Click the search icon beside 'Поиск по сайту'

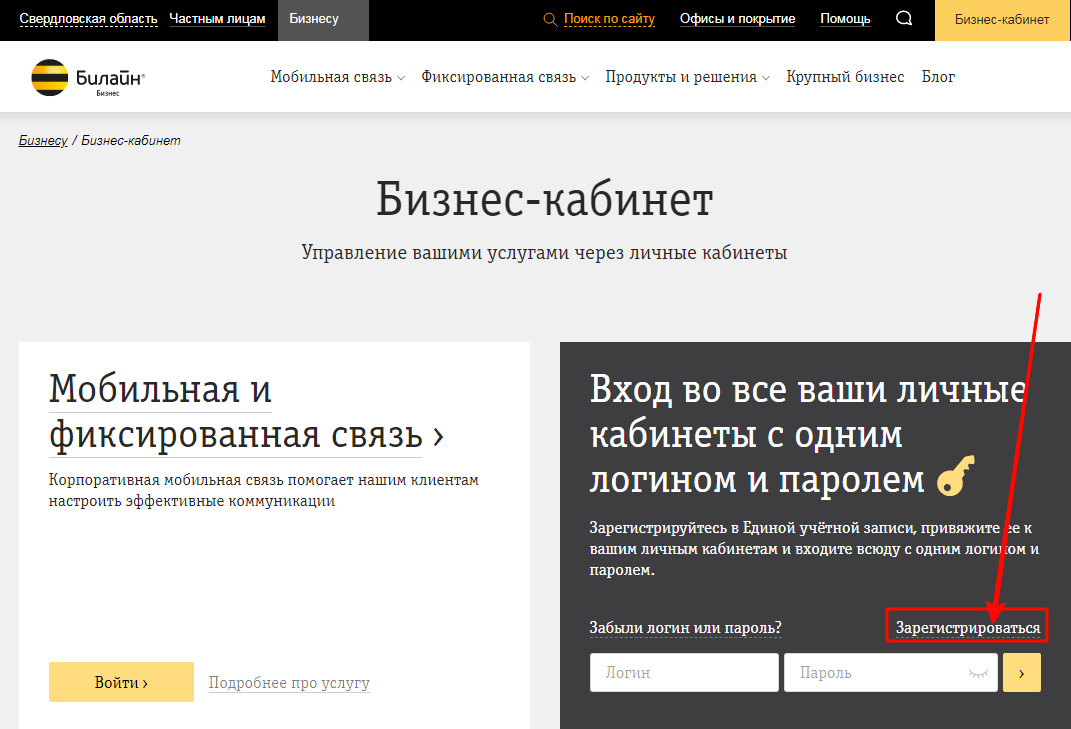(x=550, y=19)
